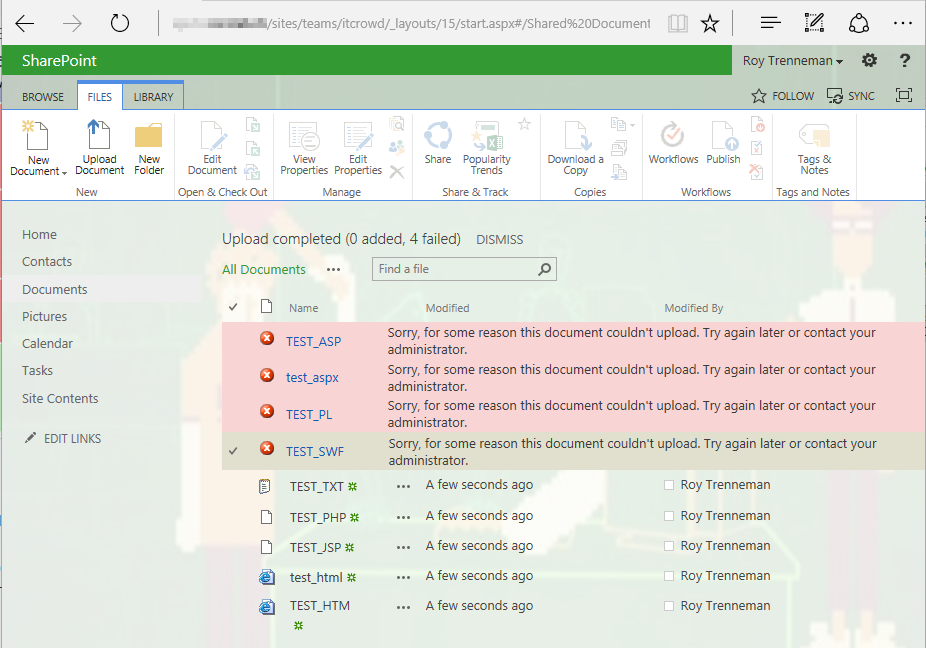
Task: Open the TEST_HTM item ellipsis menu
Action: (403, 607)
